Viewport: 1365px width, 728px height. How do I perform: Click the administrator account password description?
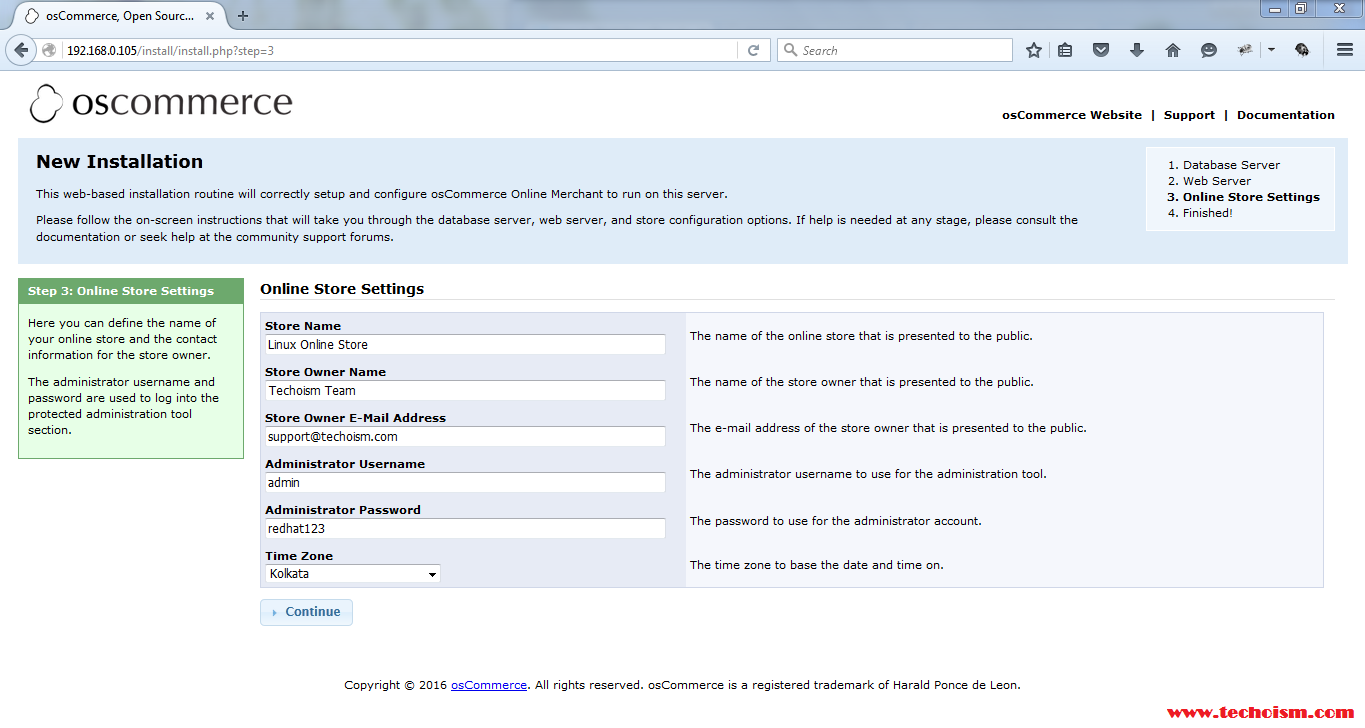click(x=836, y=520)
